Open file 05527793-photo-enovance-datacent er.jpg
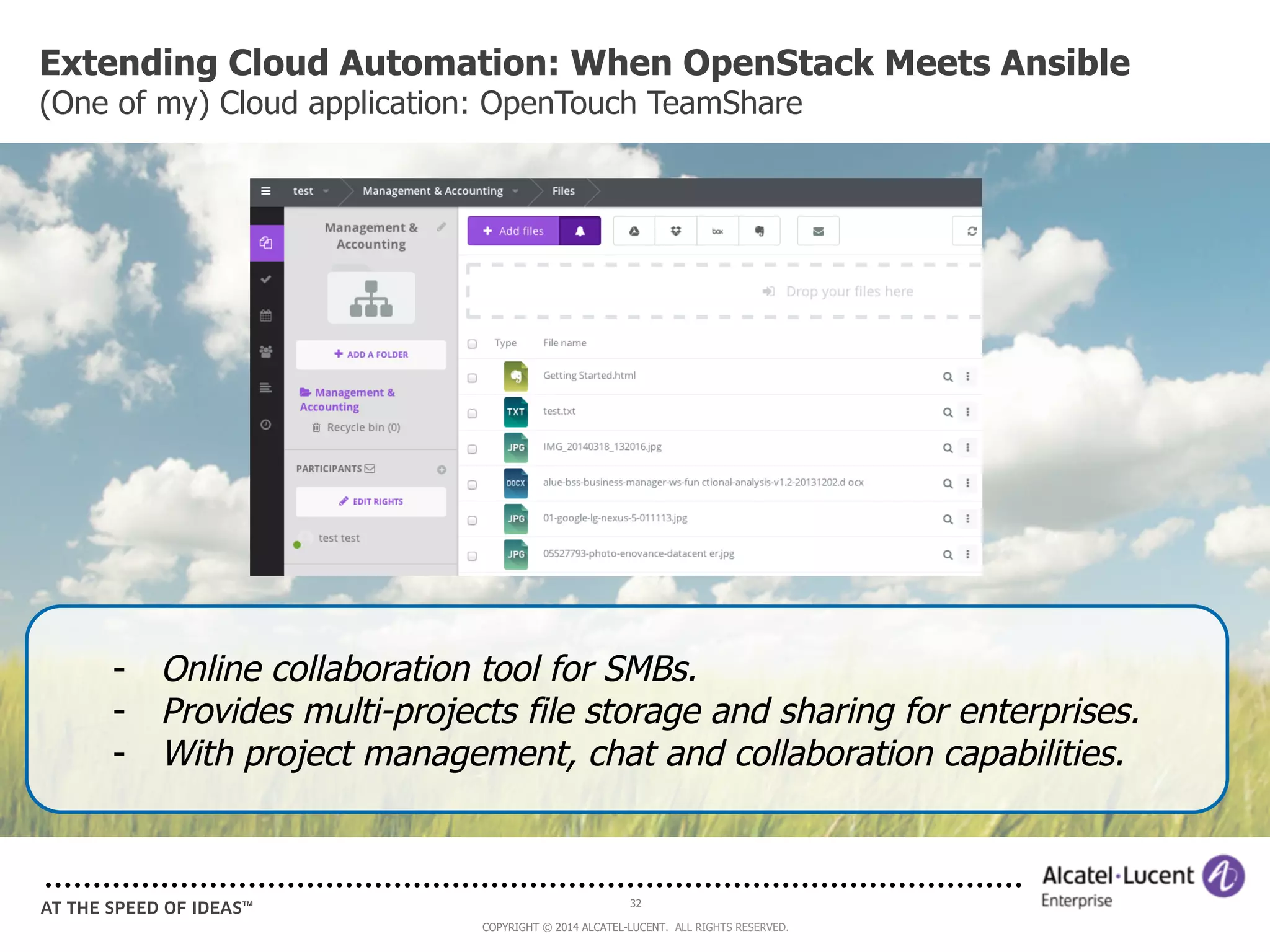This screenshot has width=1270, height=952. pyautogui.click(x=639, y=553)
